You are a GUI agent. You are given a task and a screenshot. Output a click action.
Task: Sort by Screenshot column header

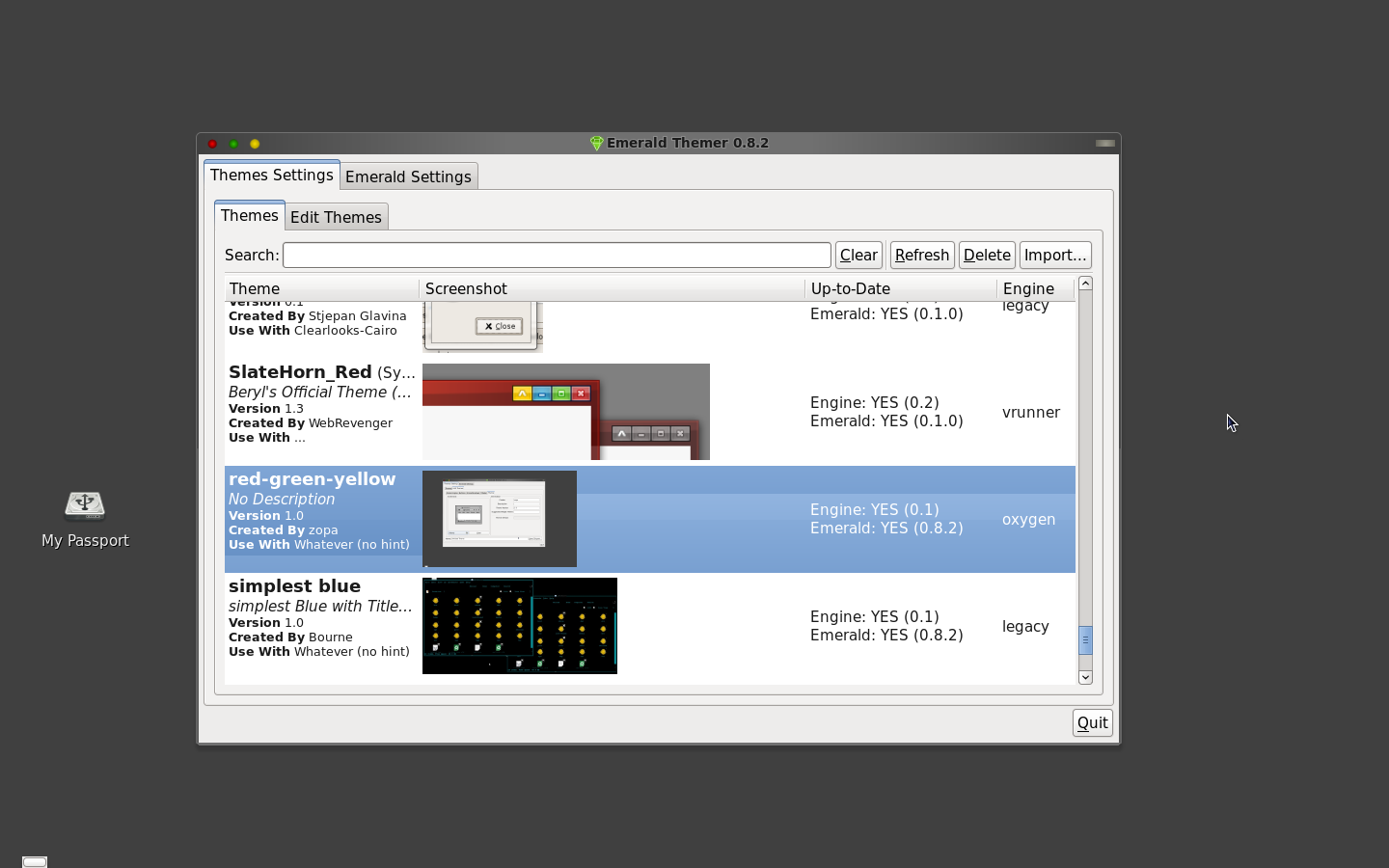coord(613,288)
